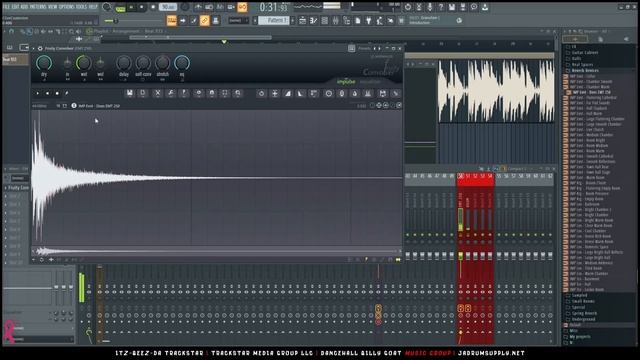The image size is (640, 360).
Task: Click the Convolver normalize icon with vertical arrows
Action: click(275, 93)
